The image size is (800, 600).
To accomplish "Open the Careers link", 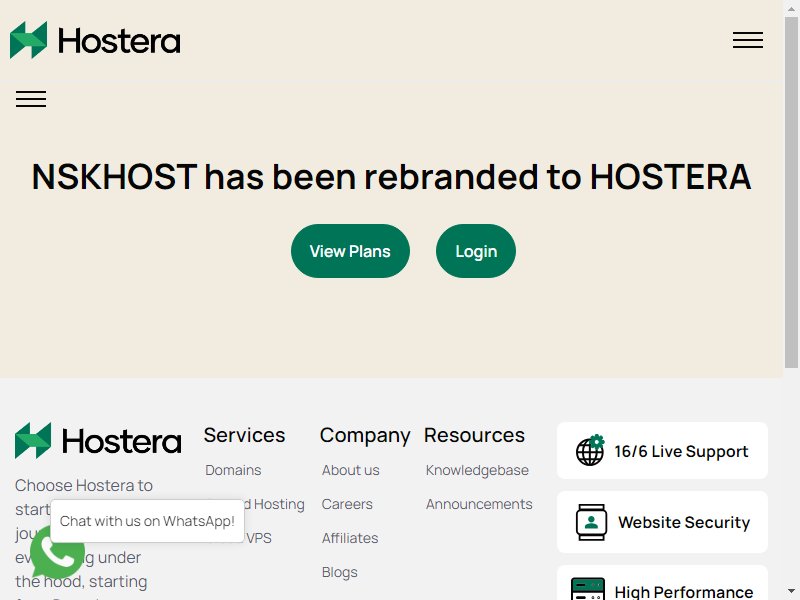I will [347, 504].
